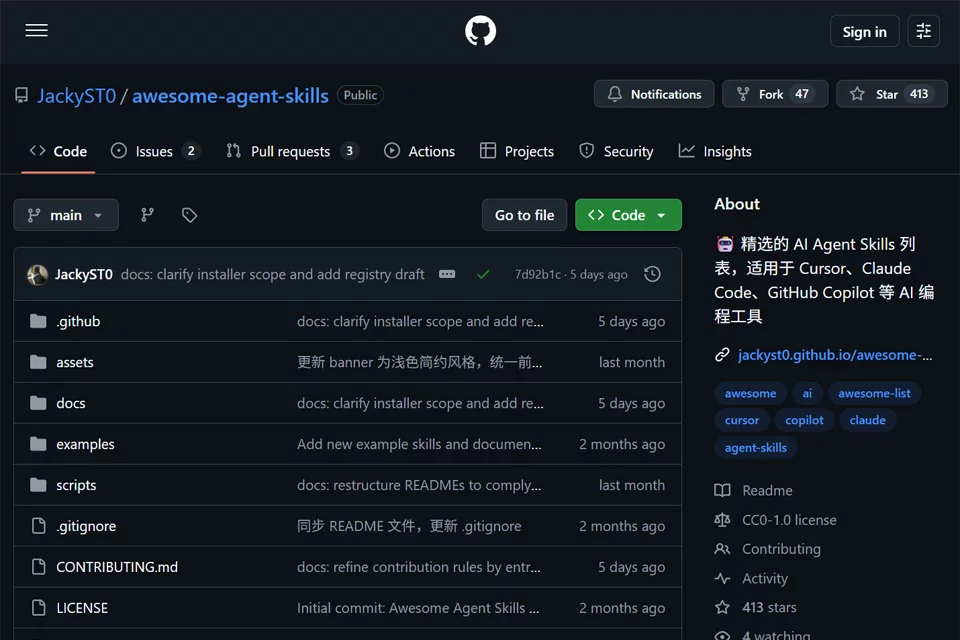The image size is (960, 640).
Task: Switch to the Security tab
Action: pos(617,151)
